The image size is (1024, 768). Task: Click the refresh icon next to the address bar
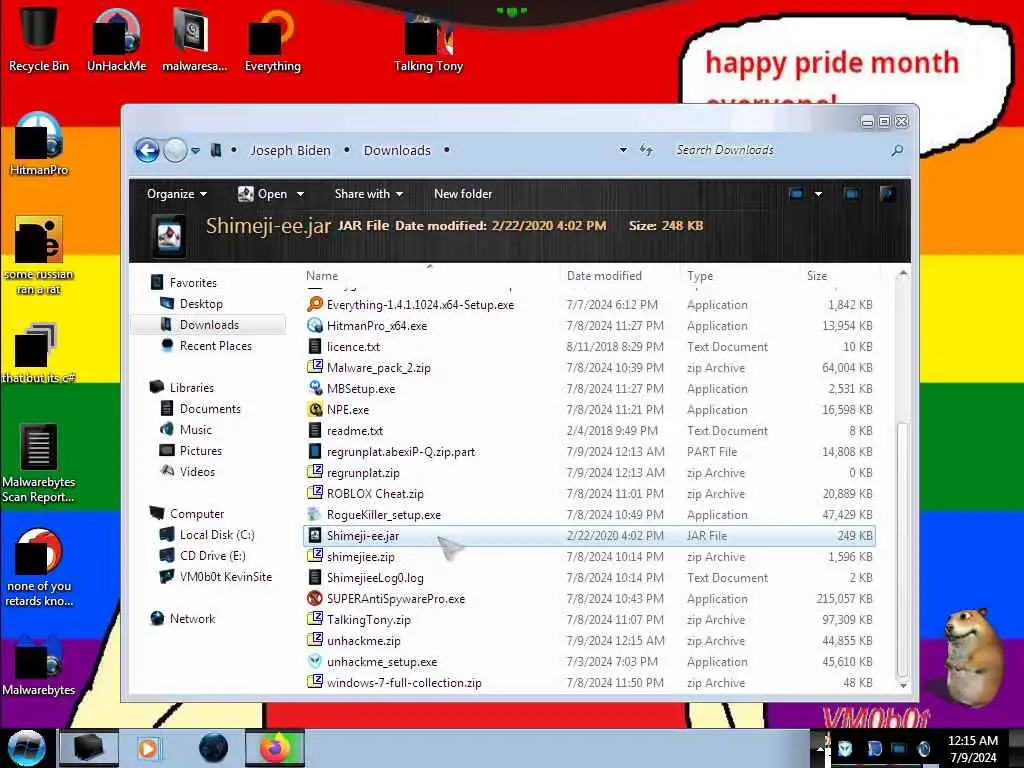click(646, 150)
